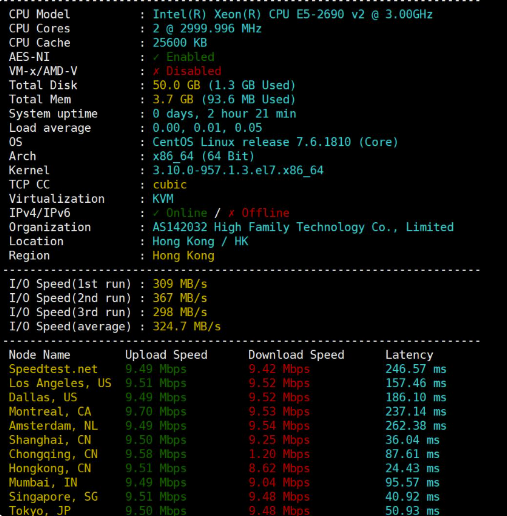The width and height of the screenshot is (507, 516).
Task: Click the green checkmark before Online
Action: coord(156,213)
